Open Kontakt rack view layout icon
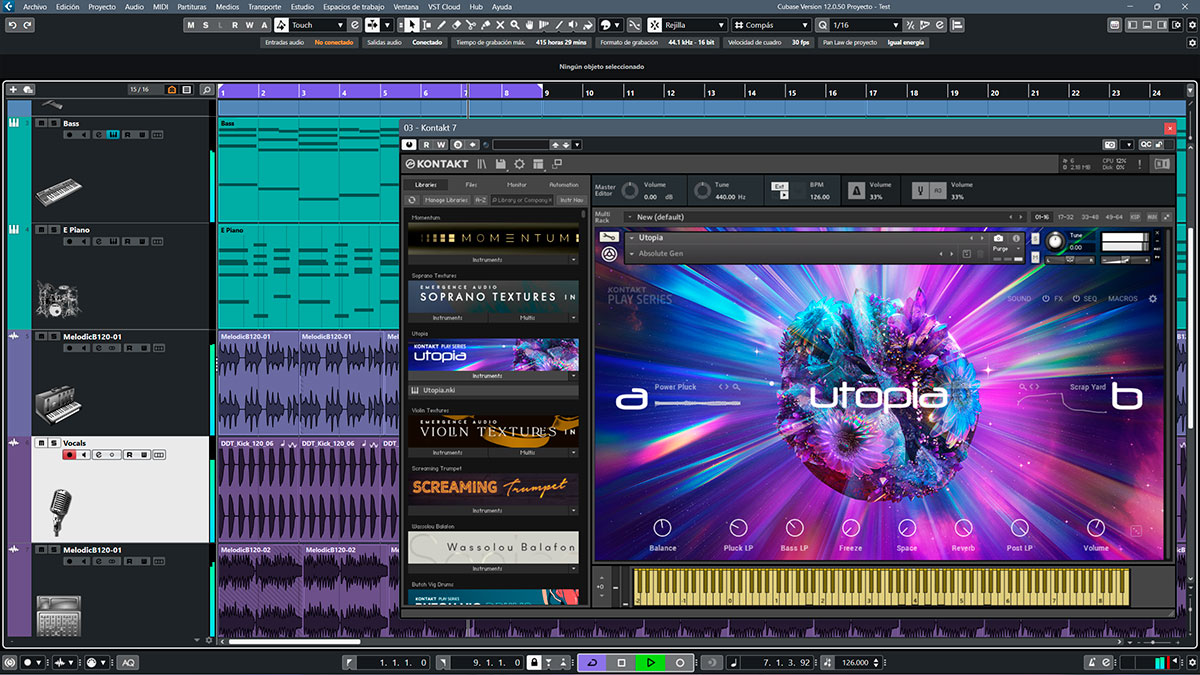1200x675 pixels. (x=538, y=164)
